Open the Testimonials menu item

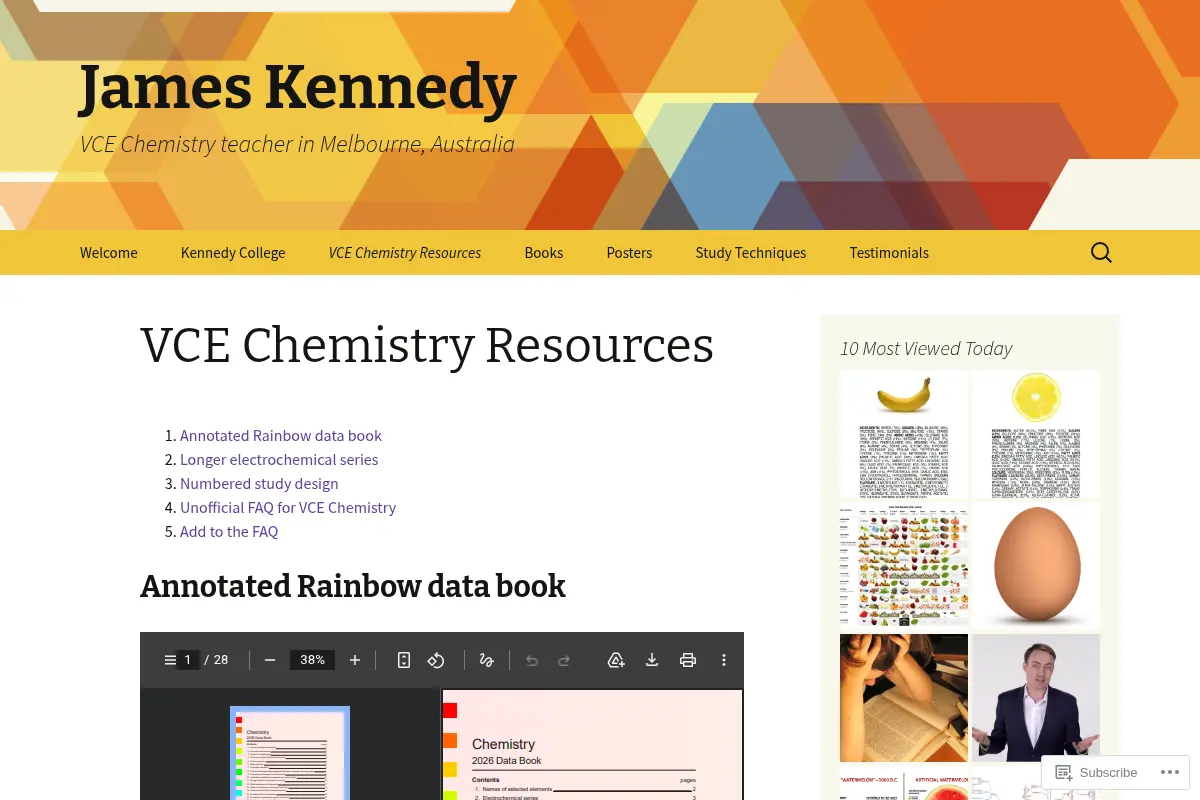[x=889, y=253]
